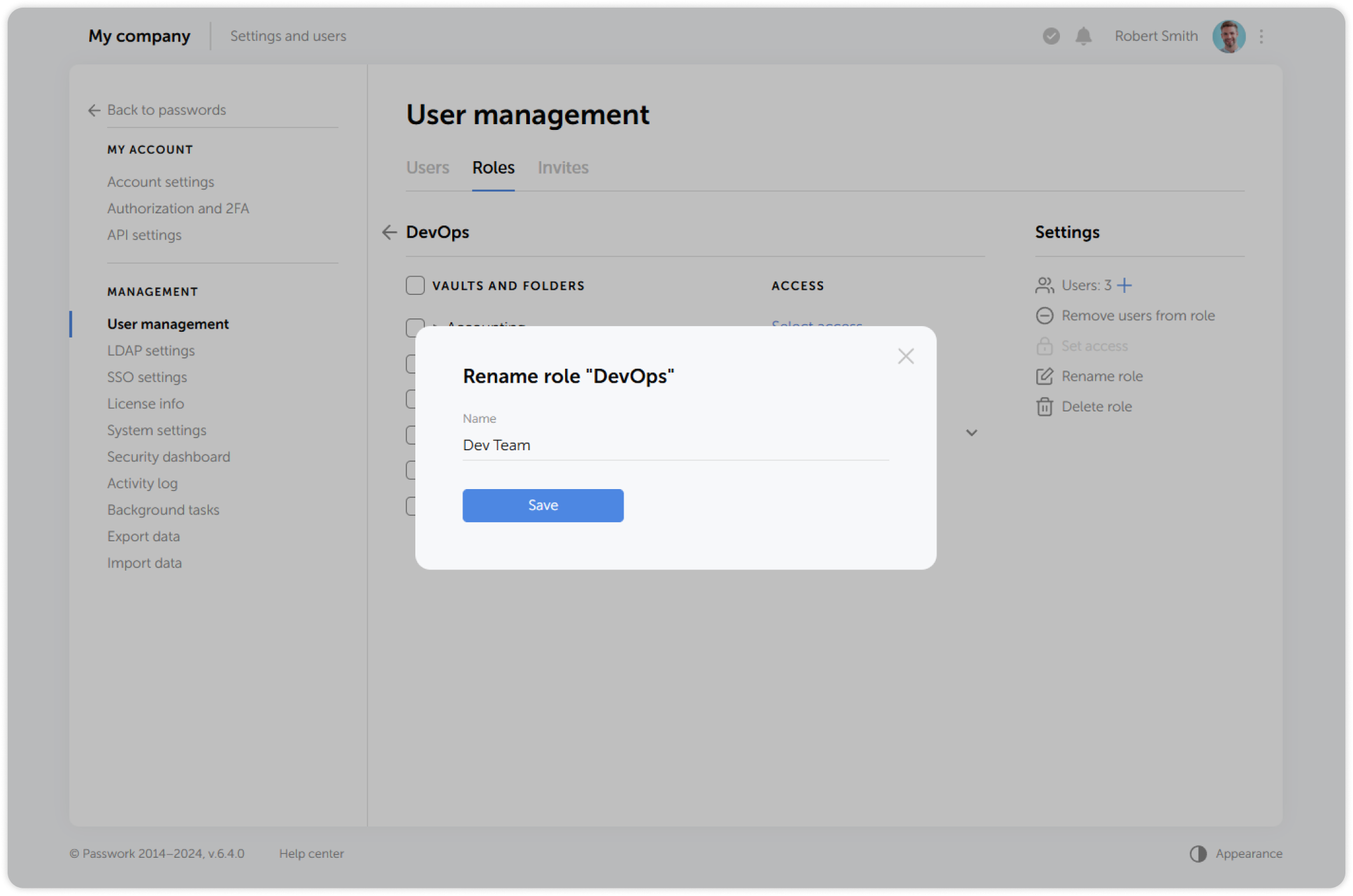Viewport: 1353px width, 896px height.
Task: Switch to the Invites tab
Action: point(562,167)
